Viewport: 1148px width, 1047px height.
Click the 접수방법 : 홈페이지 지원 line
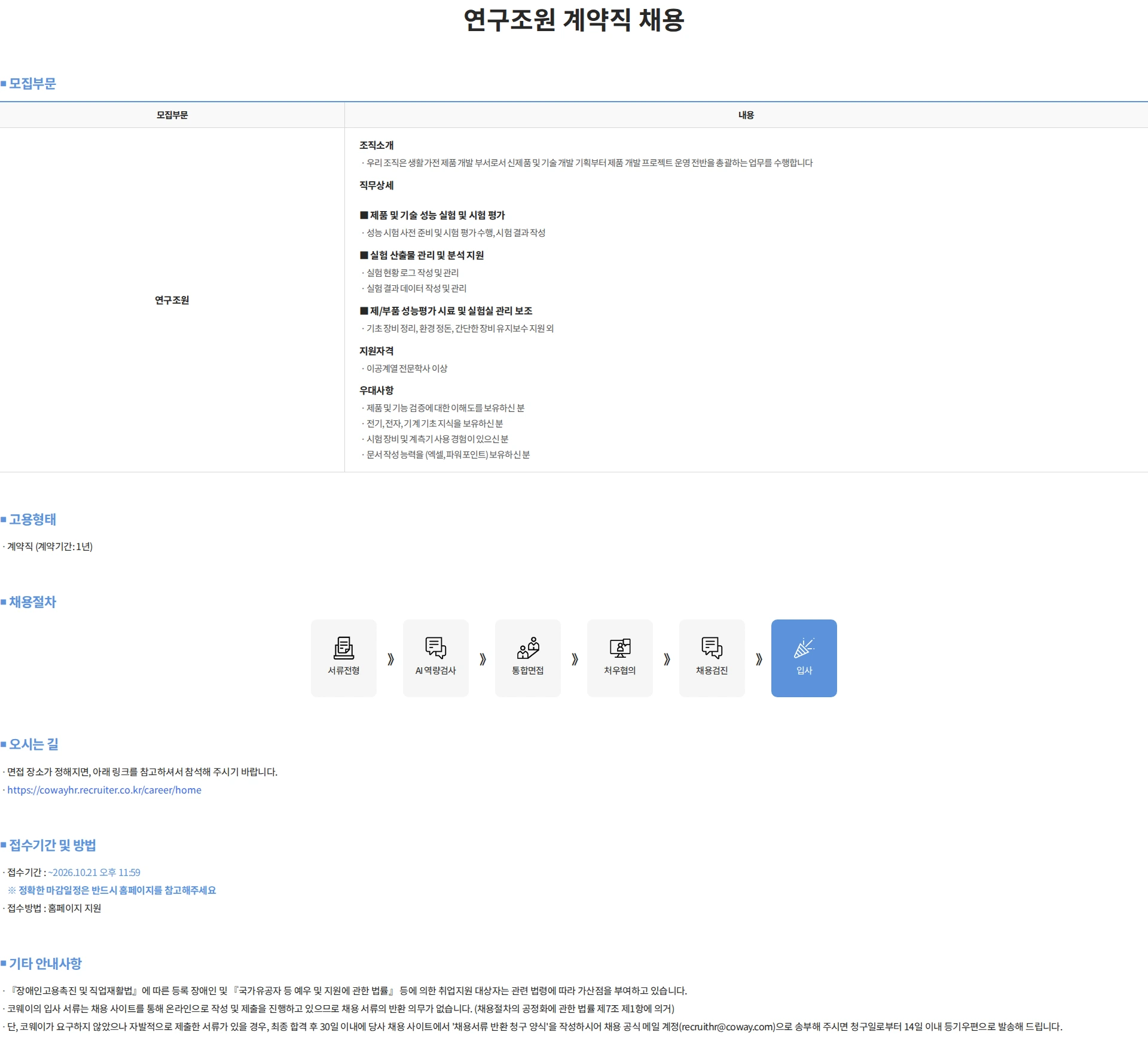tap(53, 908)
